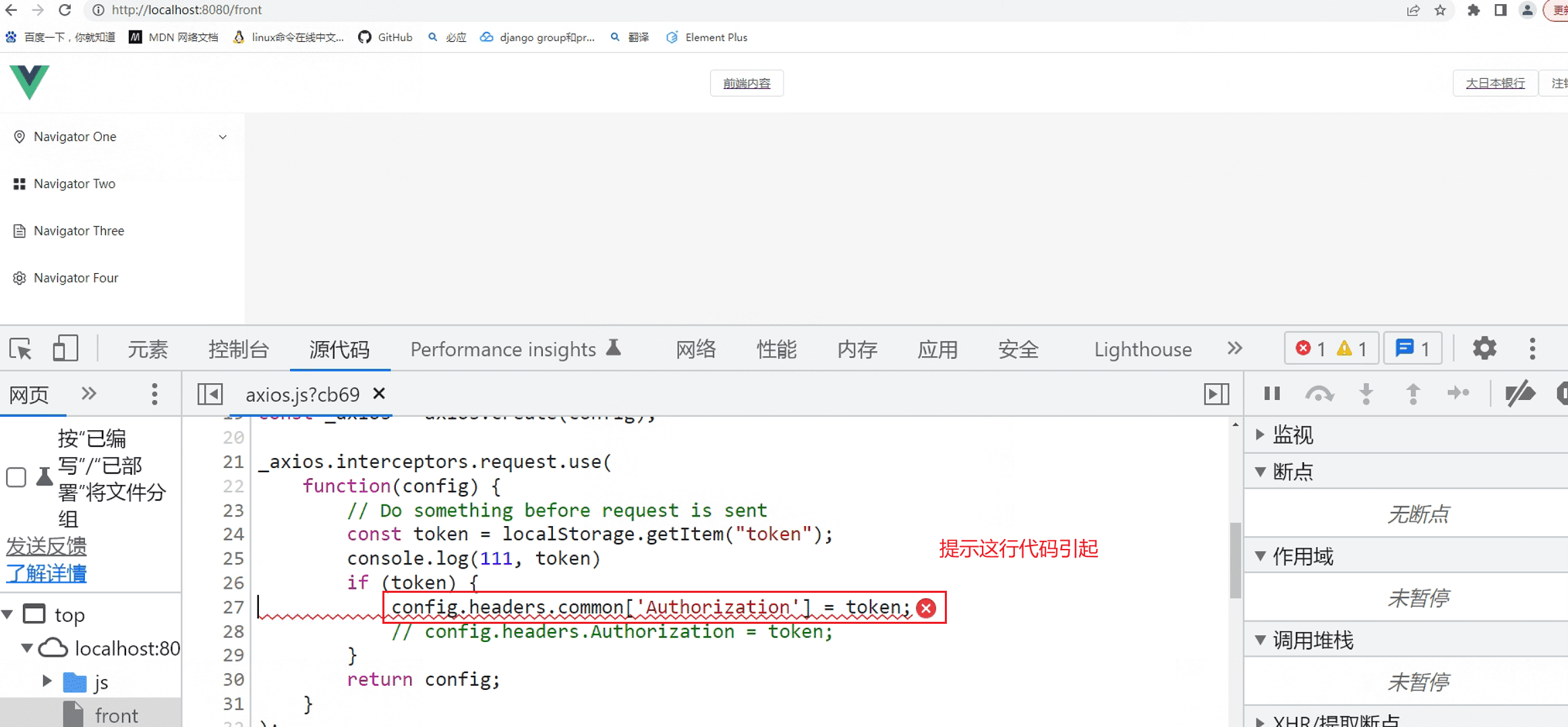This screenshot has width=1568, height=727.
Task: Close the axios.js?cb69 file tab
Action: (379, 393)
